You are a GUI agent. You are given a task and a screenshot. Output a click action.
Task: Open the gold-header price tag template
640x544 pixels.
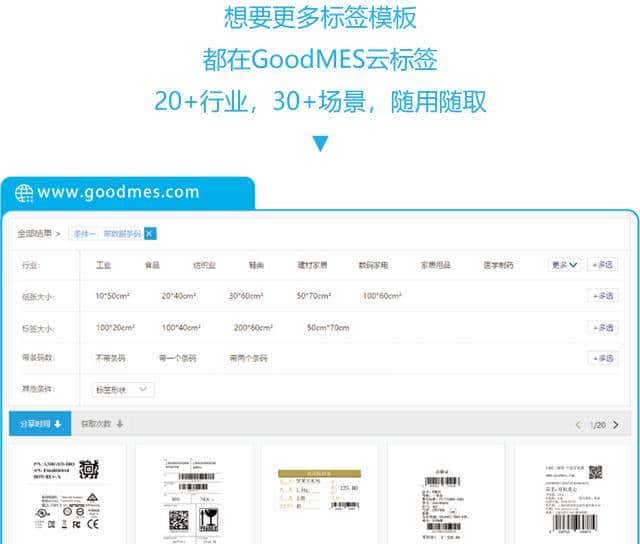pos(319,495)
